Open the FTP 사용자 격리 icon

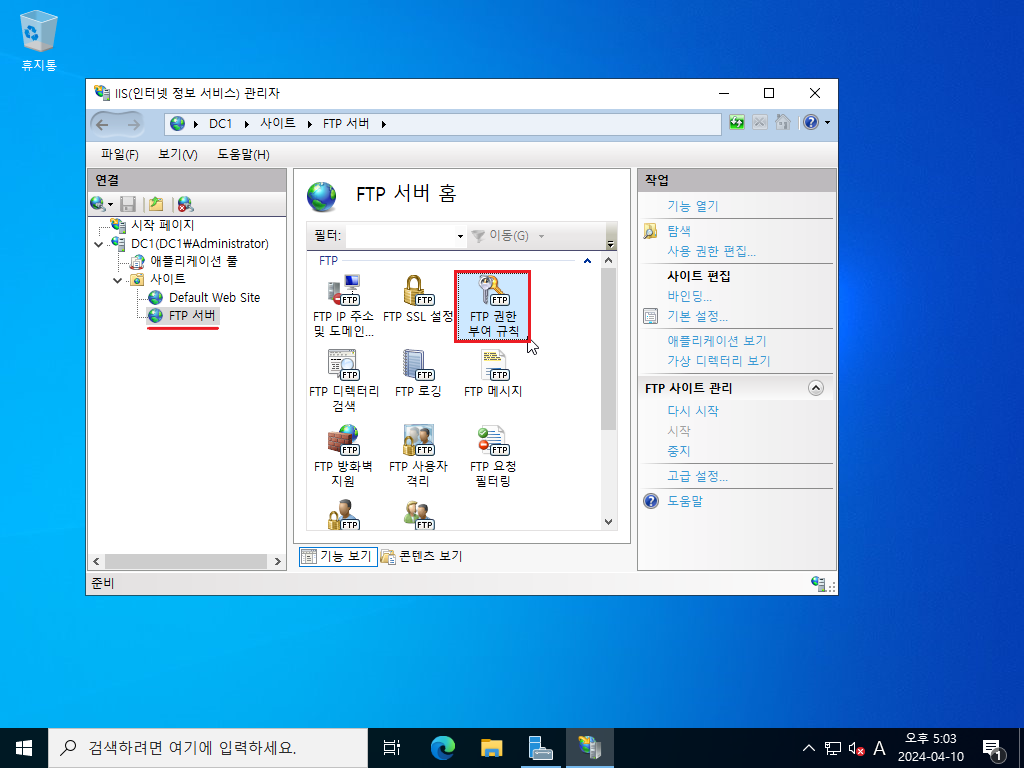tap(418, 456)
